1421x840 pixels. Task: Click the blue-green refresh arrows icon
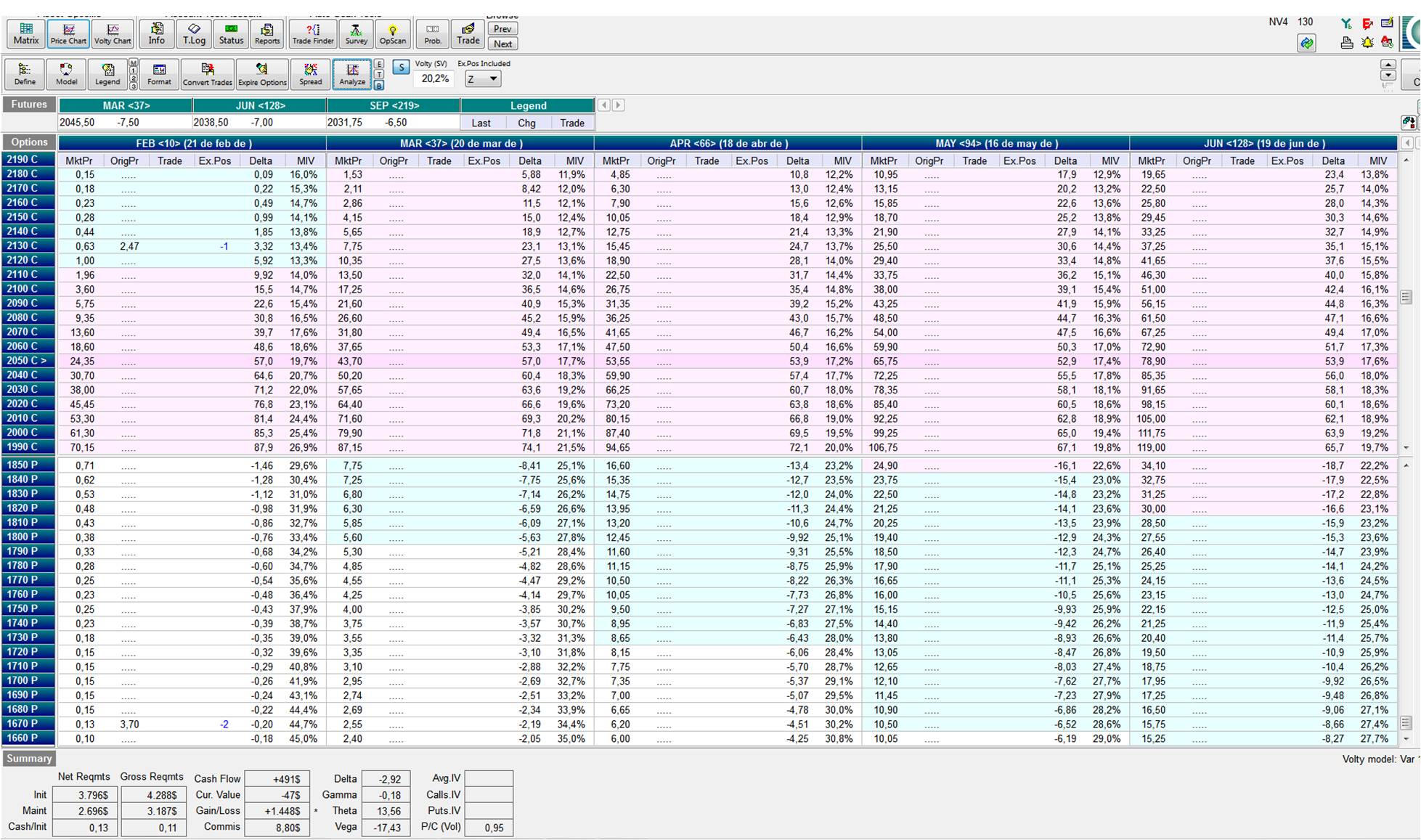click(1306, 44)
